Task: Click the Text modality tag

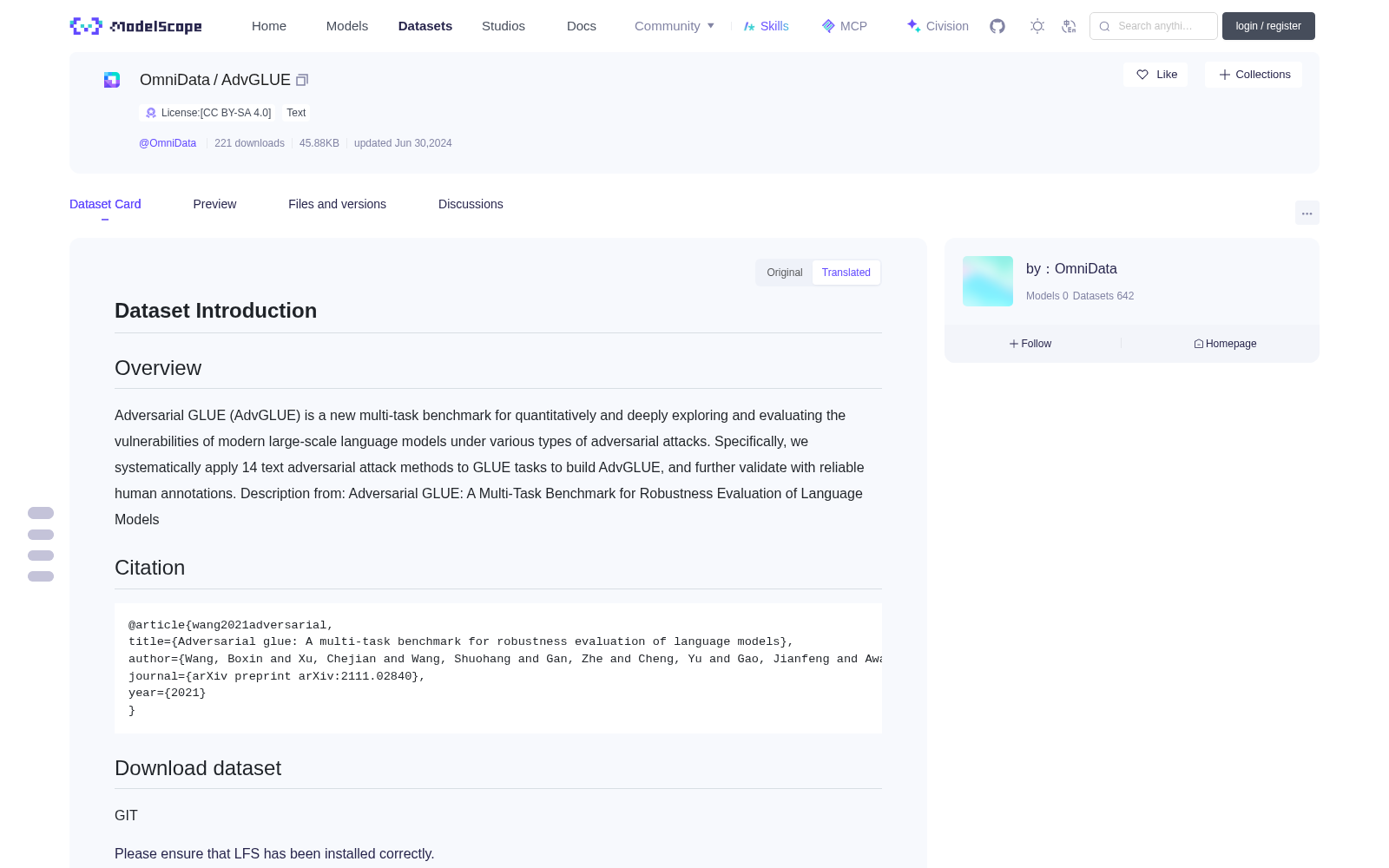Action: coord(296,113)
